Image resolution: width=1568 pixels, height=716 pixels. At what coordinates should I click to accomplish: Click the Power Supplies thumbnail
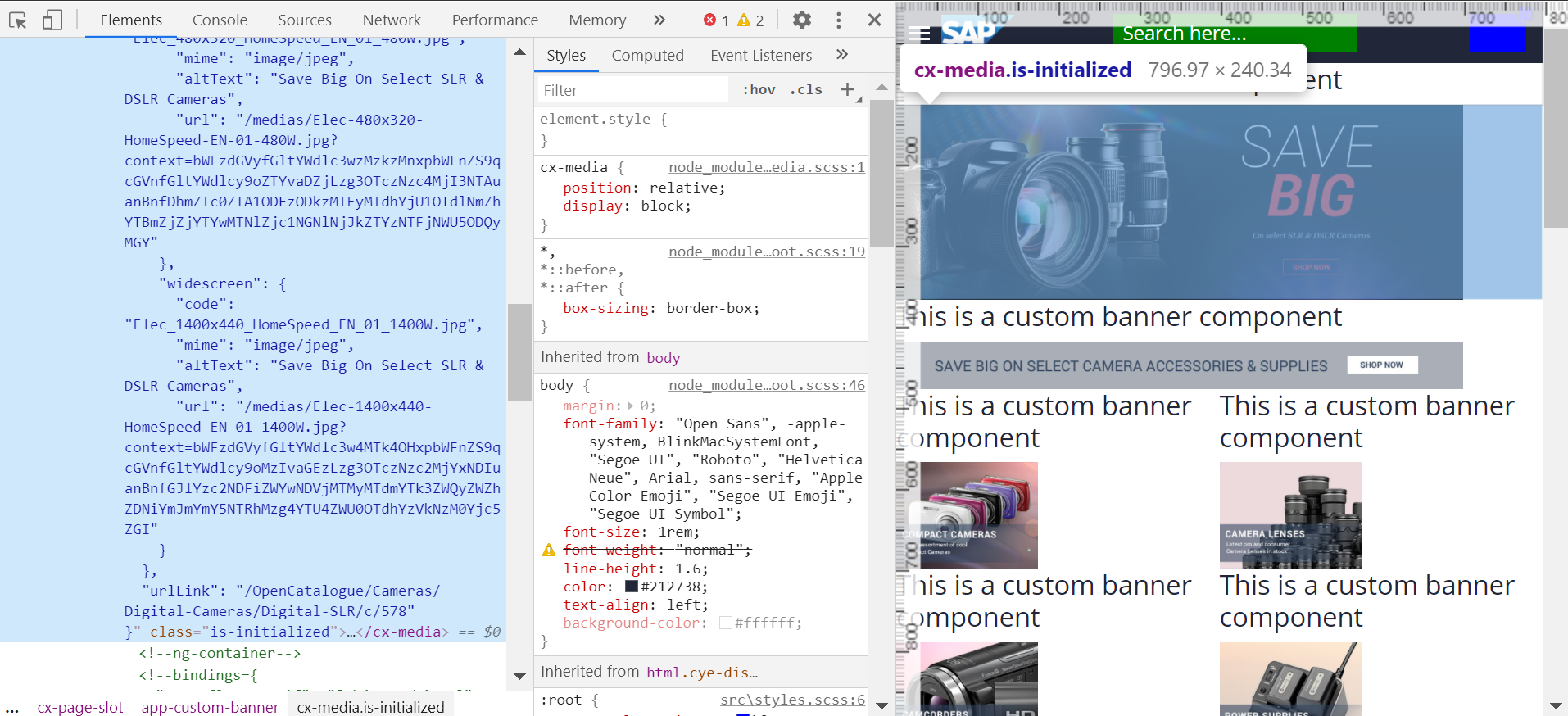click(1290, 679)
